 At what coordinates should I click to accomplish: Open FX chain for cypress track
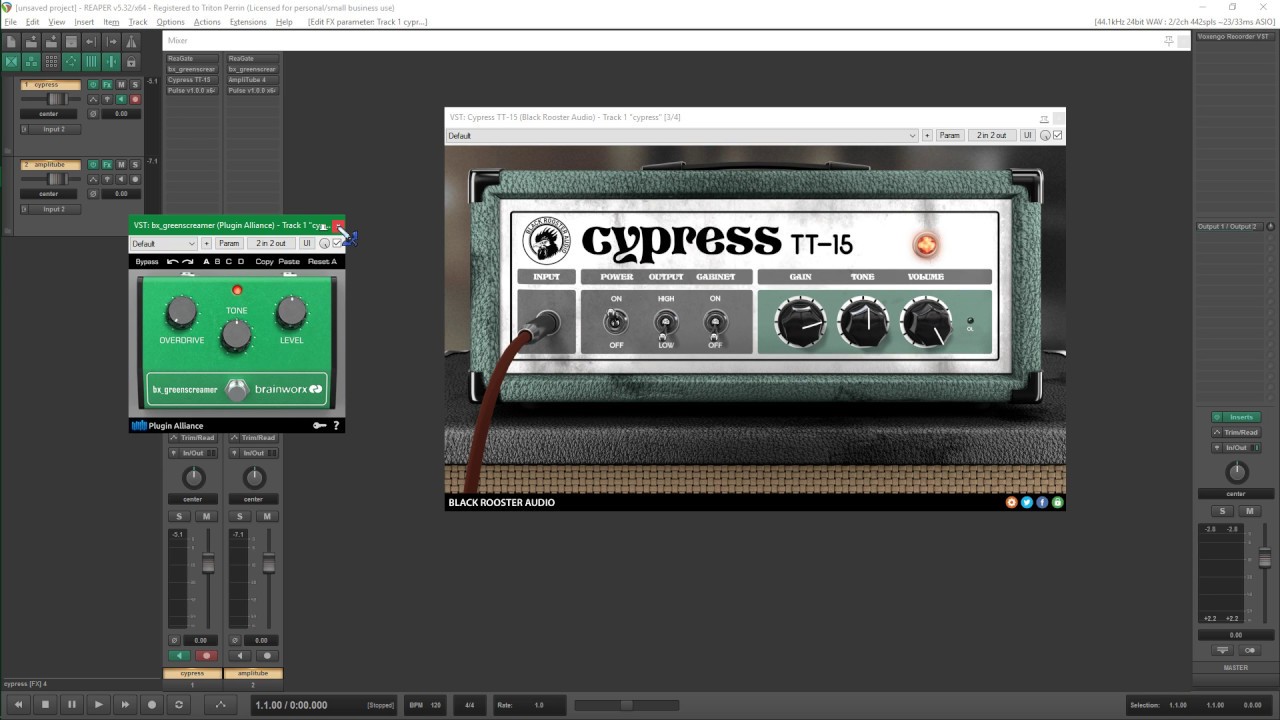click(x=107, y=85)
